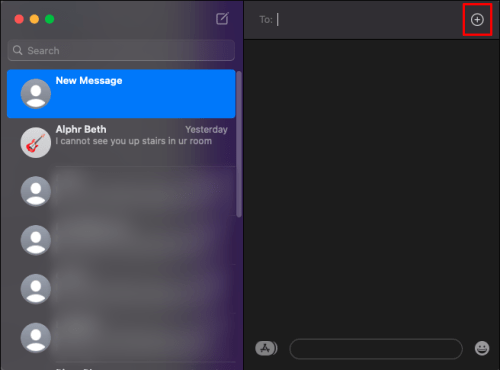Select second blurred conversation below Alphr Beth
500x370 pixels.
point(121,240)
